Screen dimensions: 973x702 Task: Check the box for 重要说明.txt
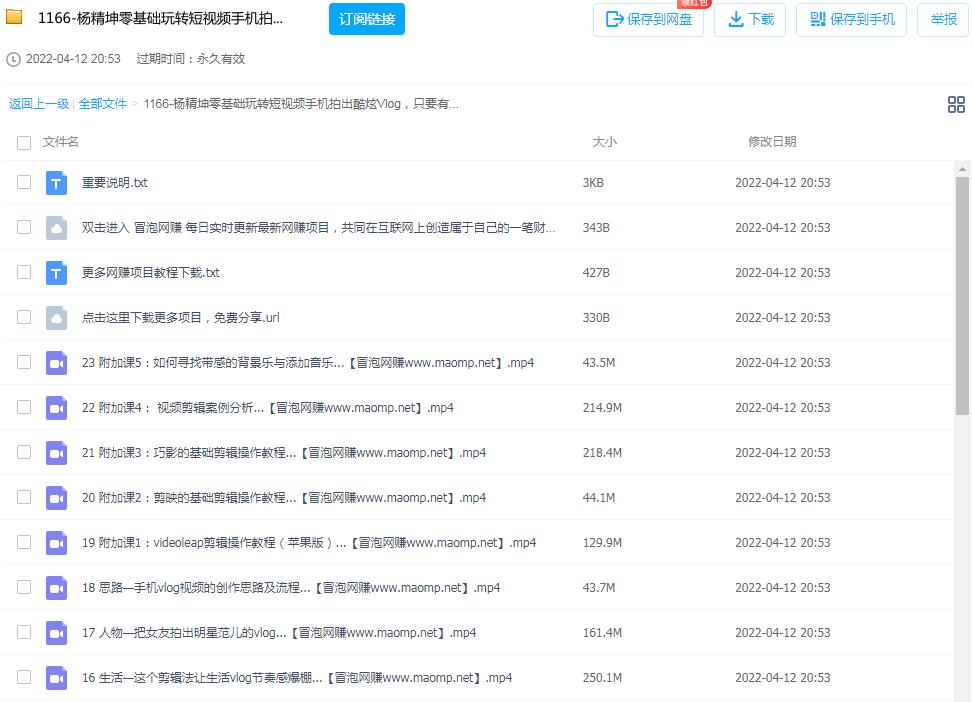click(x=24, y=183)
